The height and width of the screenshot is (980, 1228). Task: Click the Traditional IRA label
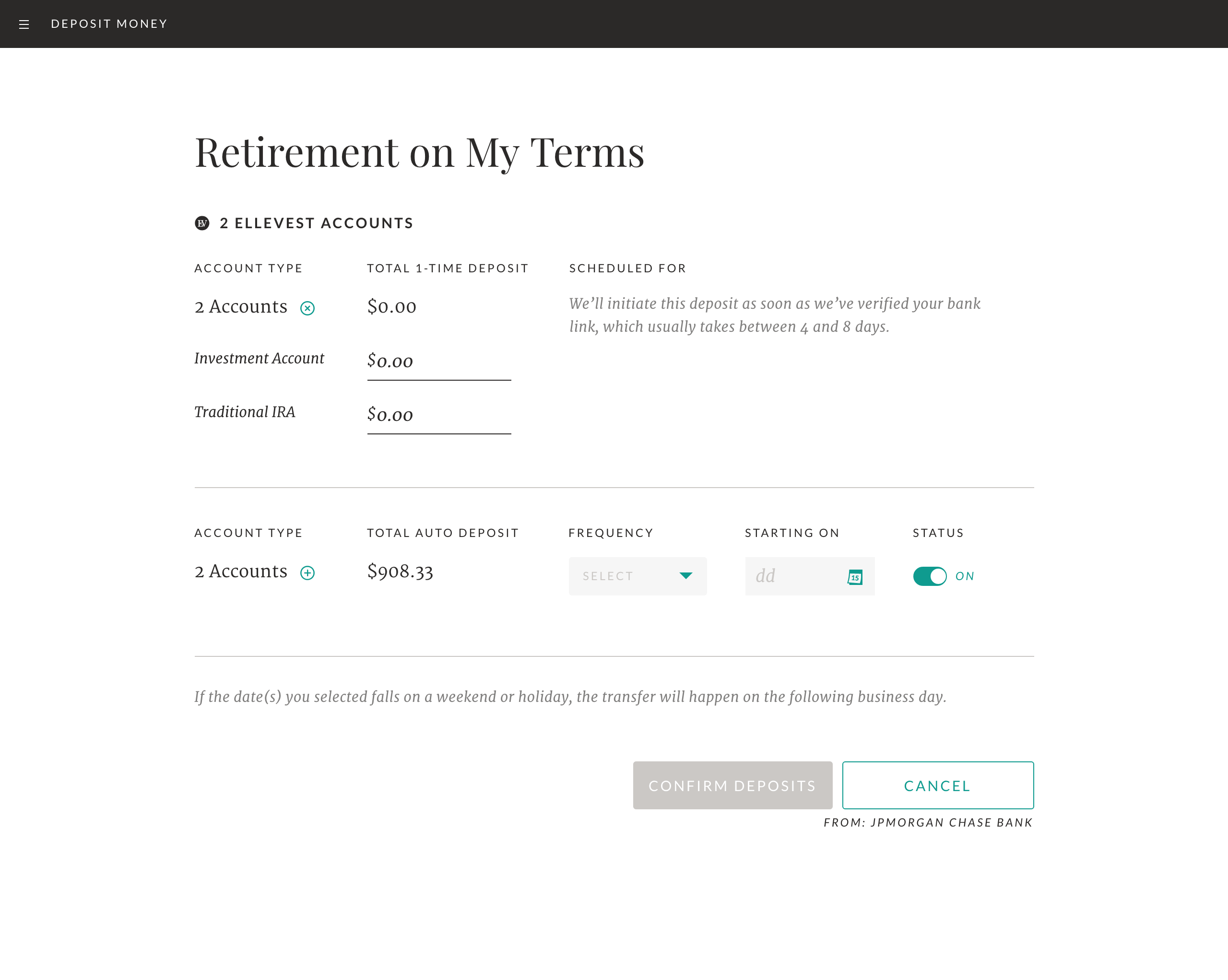tap(245, 412)
